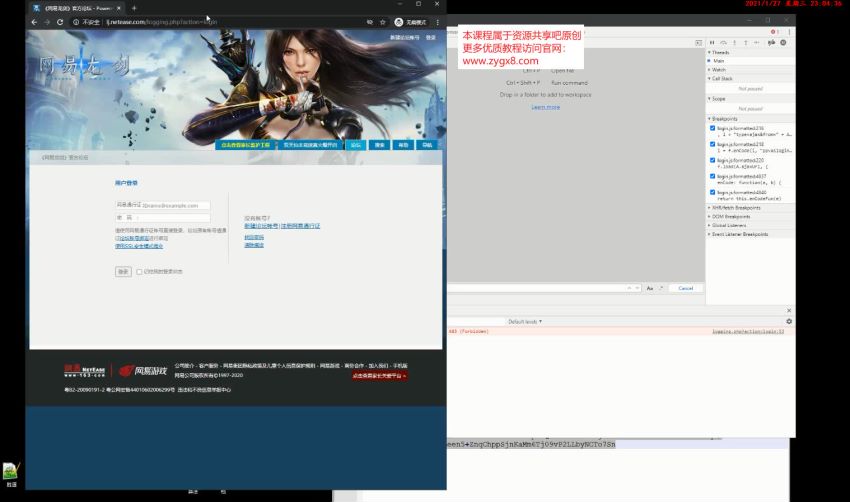Open the register Netease passport link

click(x=300, y=226)
